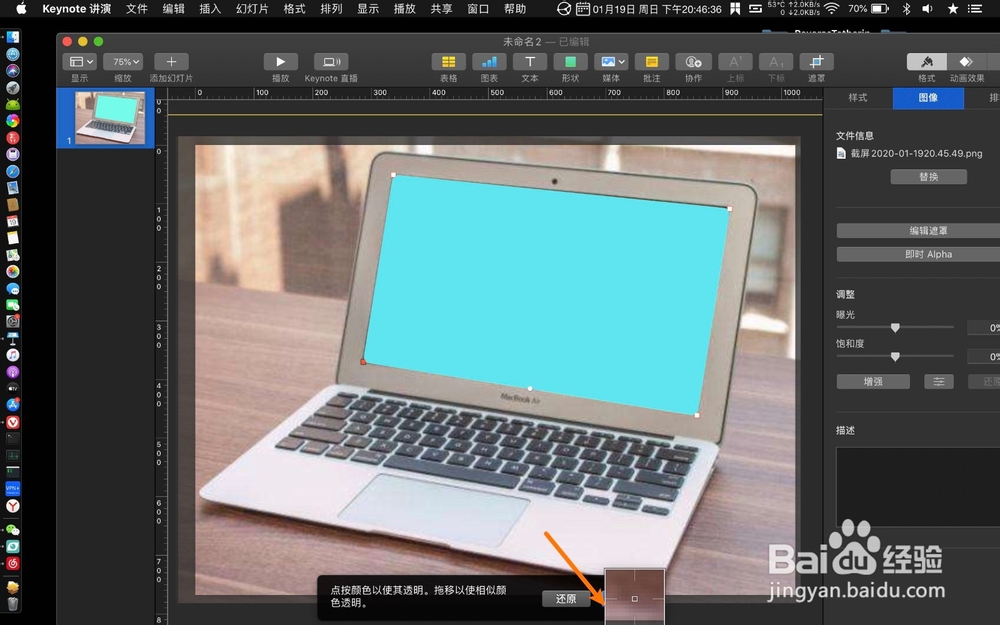Adjust the 饱和度 saturation slider
The image size is (1000, 625).
click(895, 357)
